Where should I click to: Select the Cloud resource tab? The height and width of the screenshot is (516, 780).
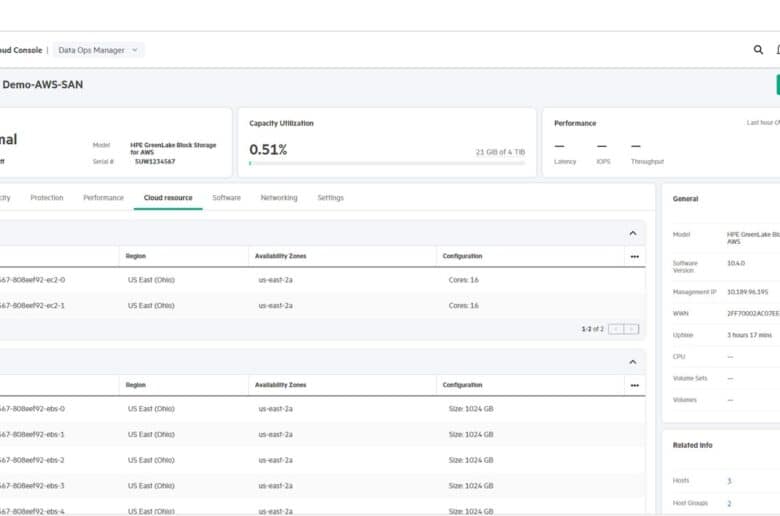click(x=168, y=198)
